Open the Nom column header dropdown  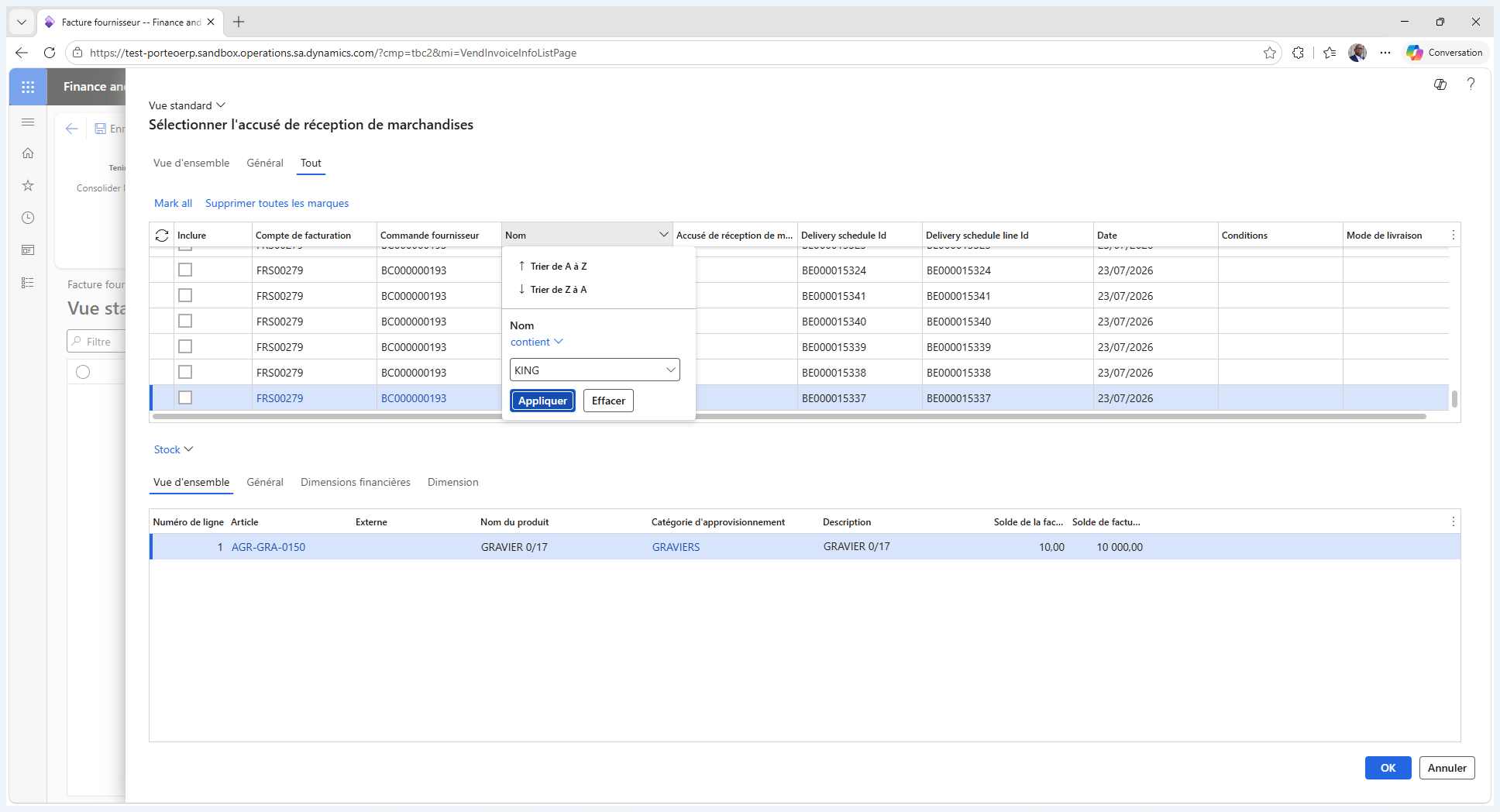tap(663, 235)
